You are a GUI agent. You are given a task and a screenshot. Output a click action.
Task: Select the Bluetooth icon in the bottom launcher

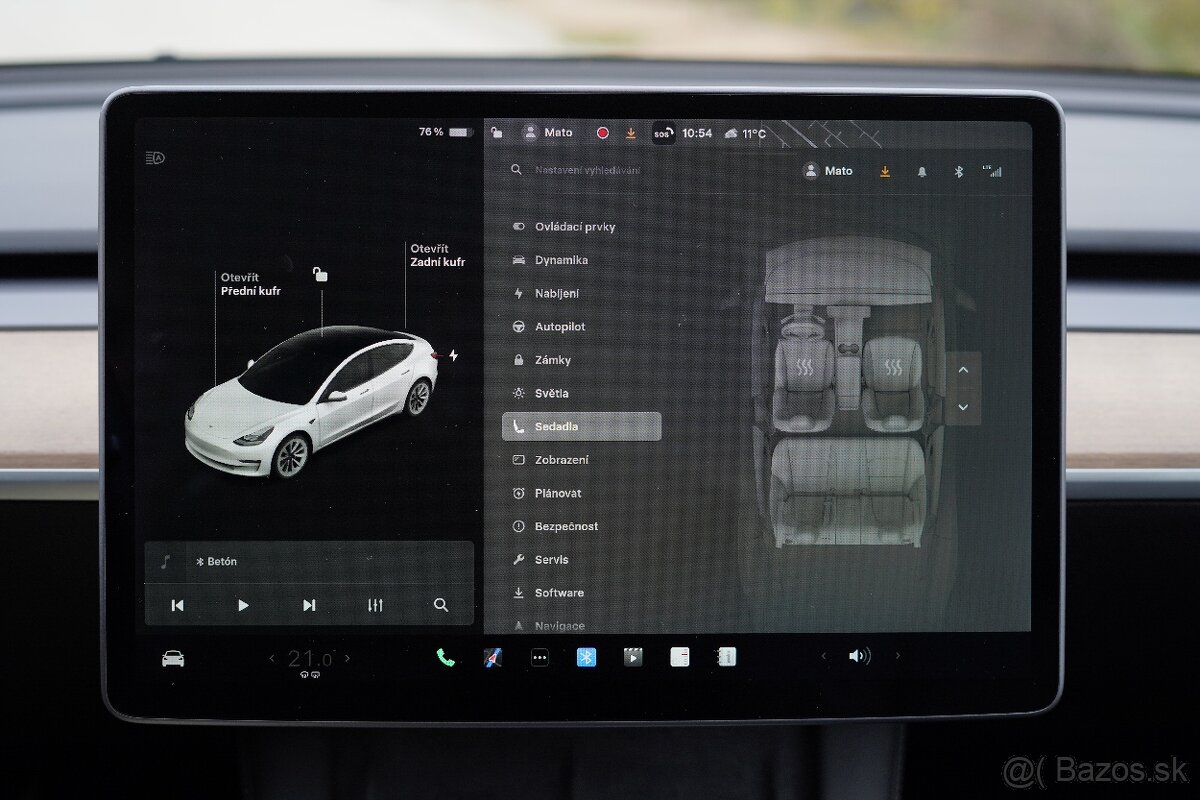point(585,657)
